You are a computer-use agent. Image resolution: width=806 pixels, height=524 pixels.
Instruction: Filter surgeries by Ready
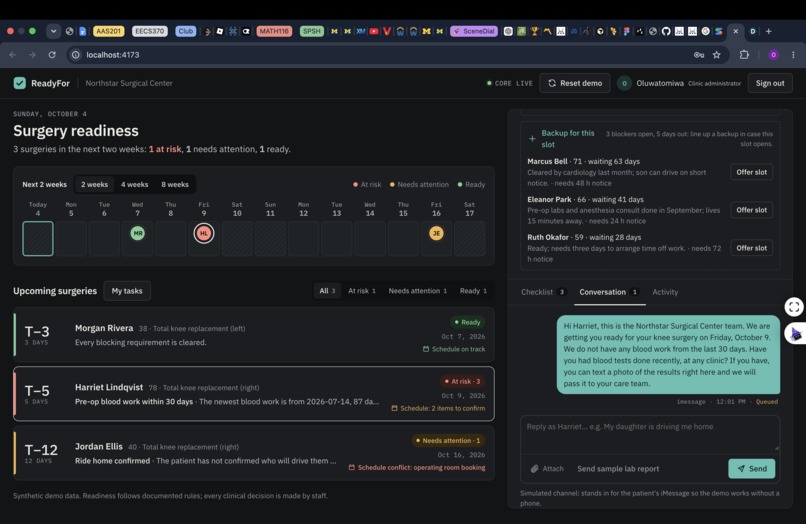(x=473, y=291)
